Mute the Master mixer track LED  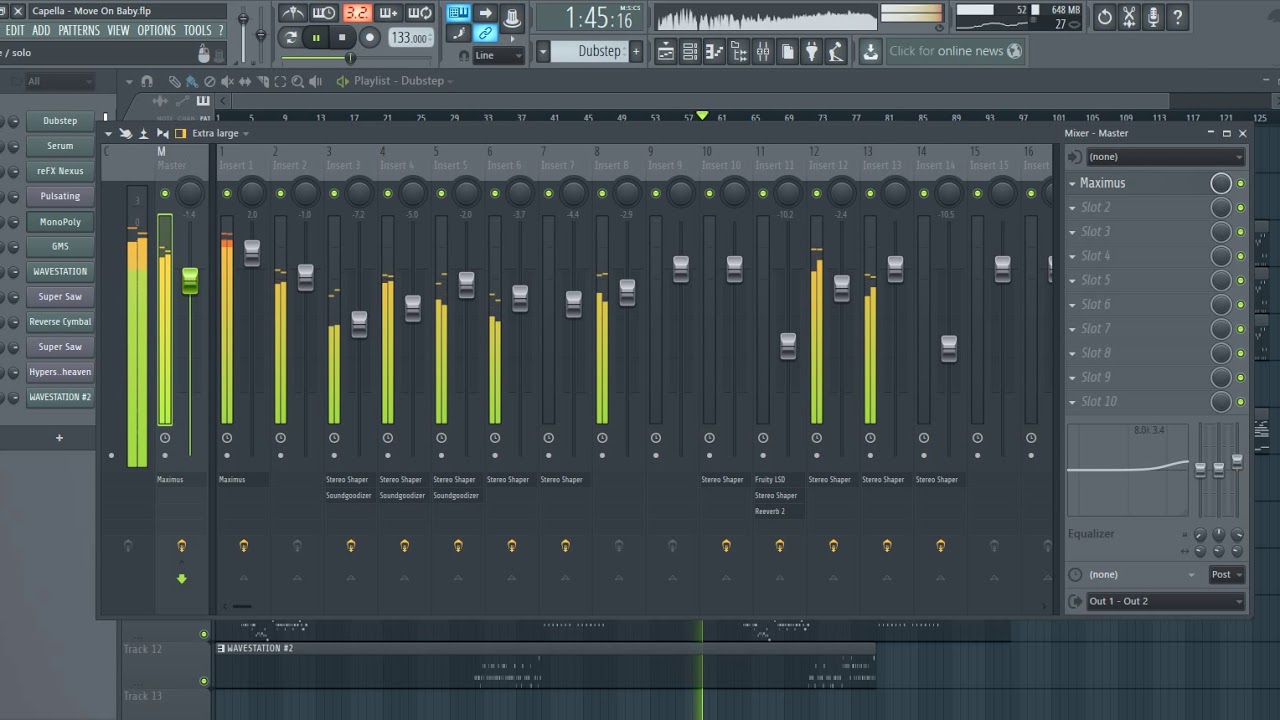pos(165,193)
